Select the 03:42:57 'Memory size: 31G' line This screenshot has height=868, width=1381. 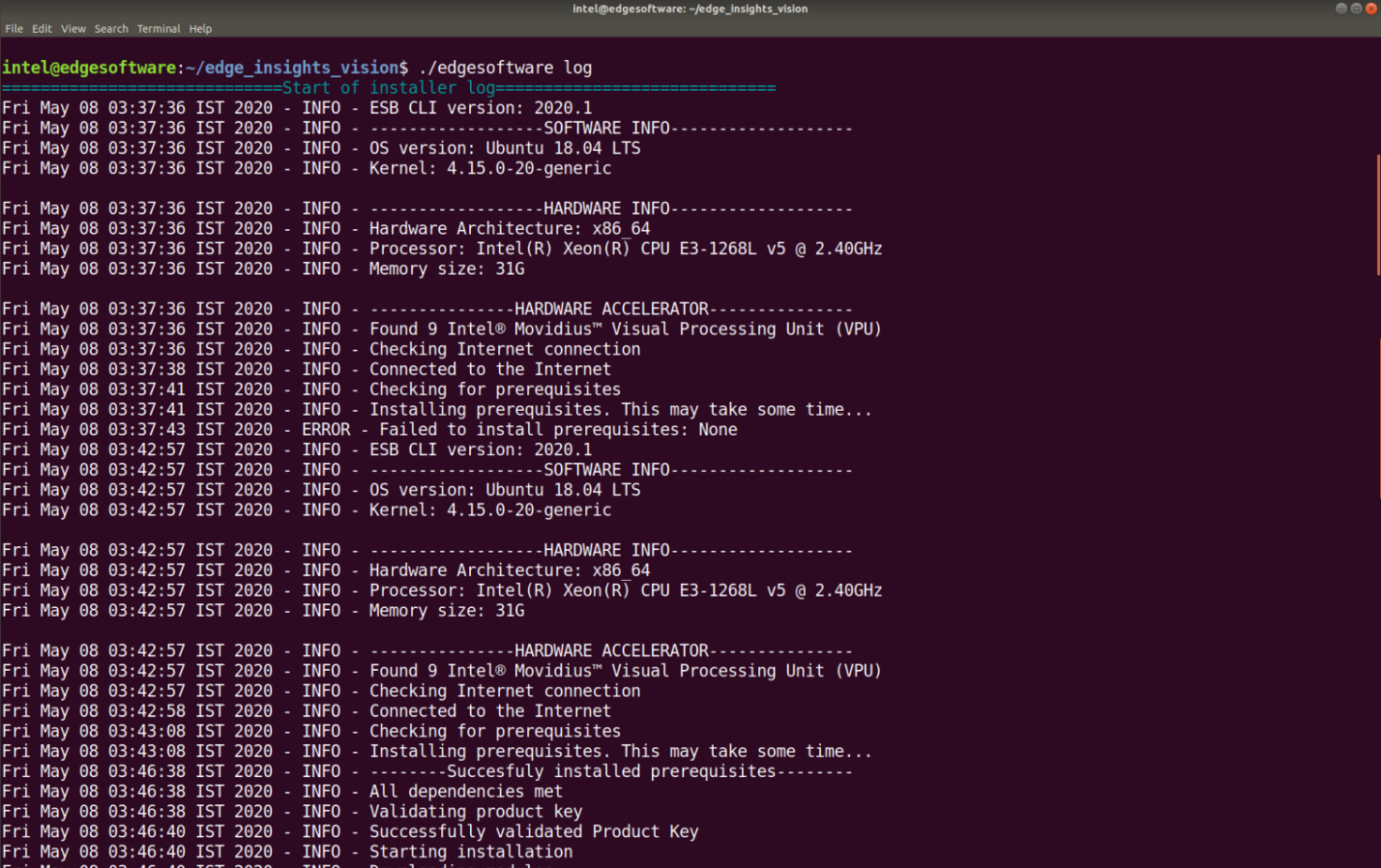(263, 611)
